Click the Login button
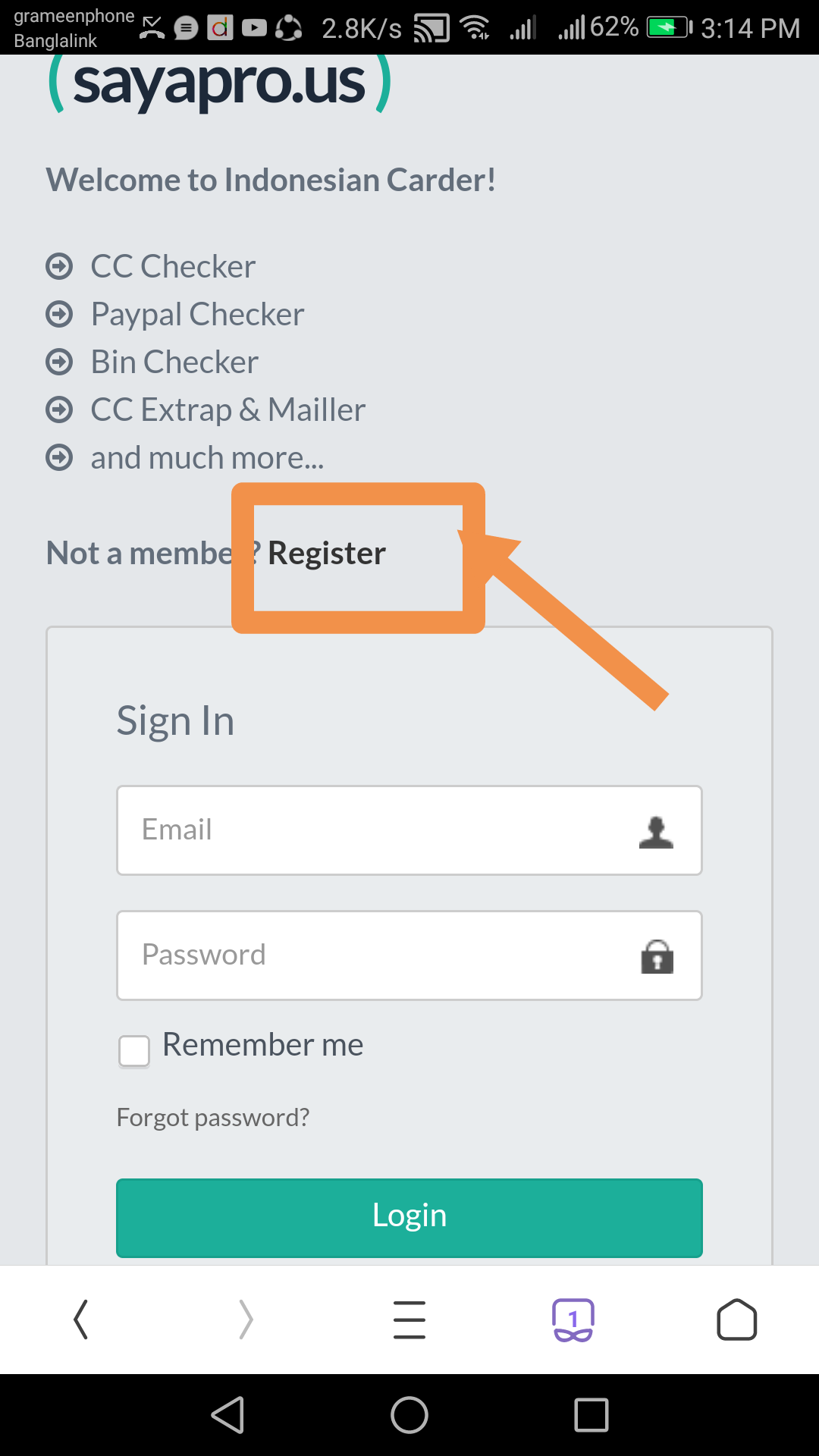Viewport: 819px width, 1456px height. coord(409,1217)
